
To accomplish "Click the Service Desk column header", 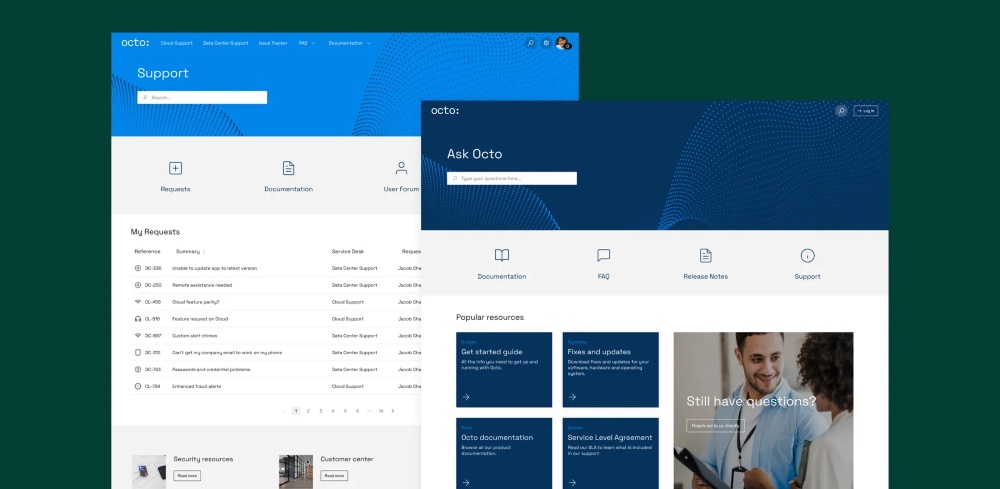I will [x=348, y=252].
